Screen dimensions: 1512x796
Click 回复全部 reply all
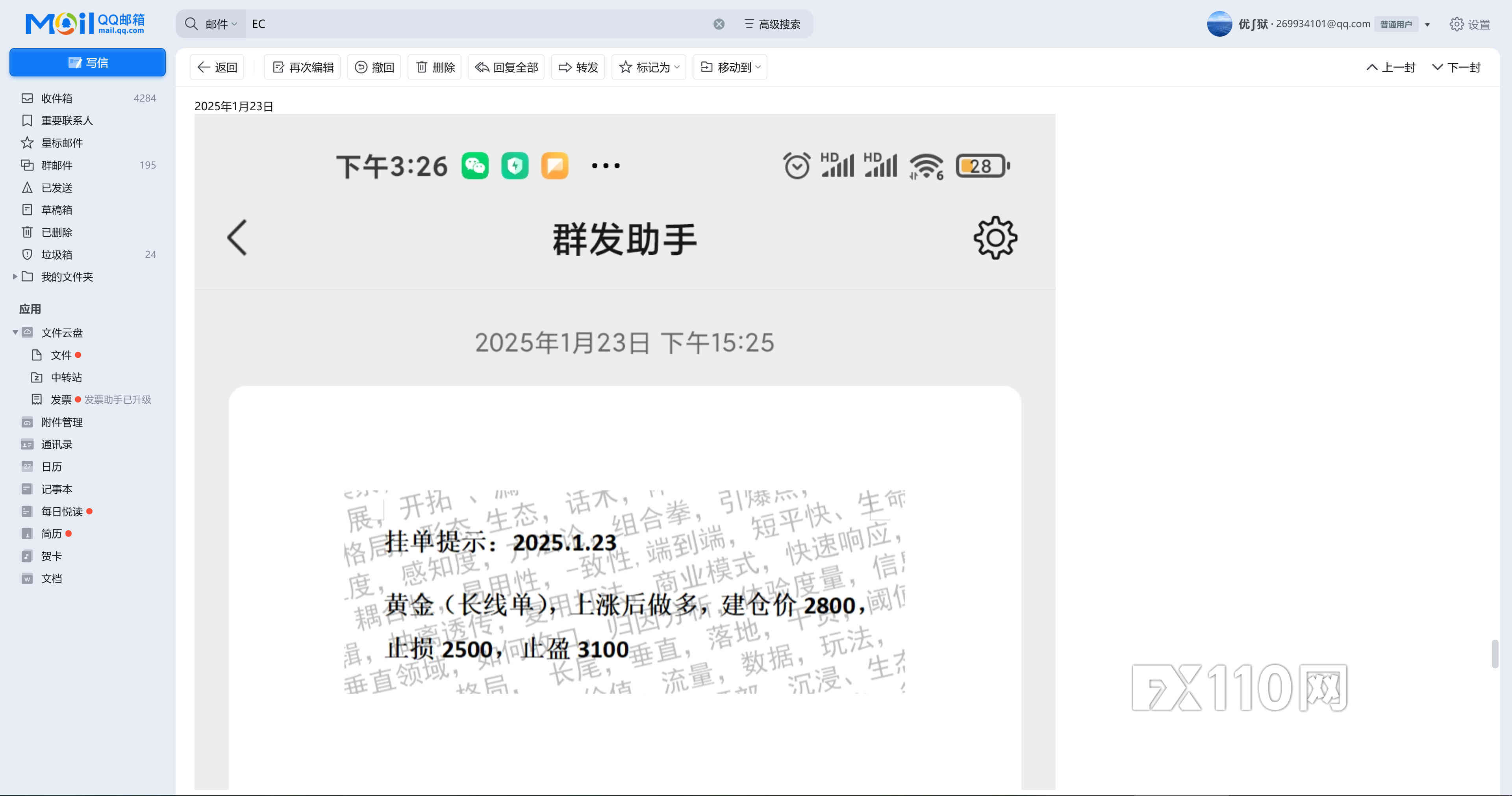[x=506, y=67]
